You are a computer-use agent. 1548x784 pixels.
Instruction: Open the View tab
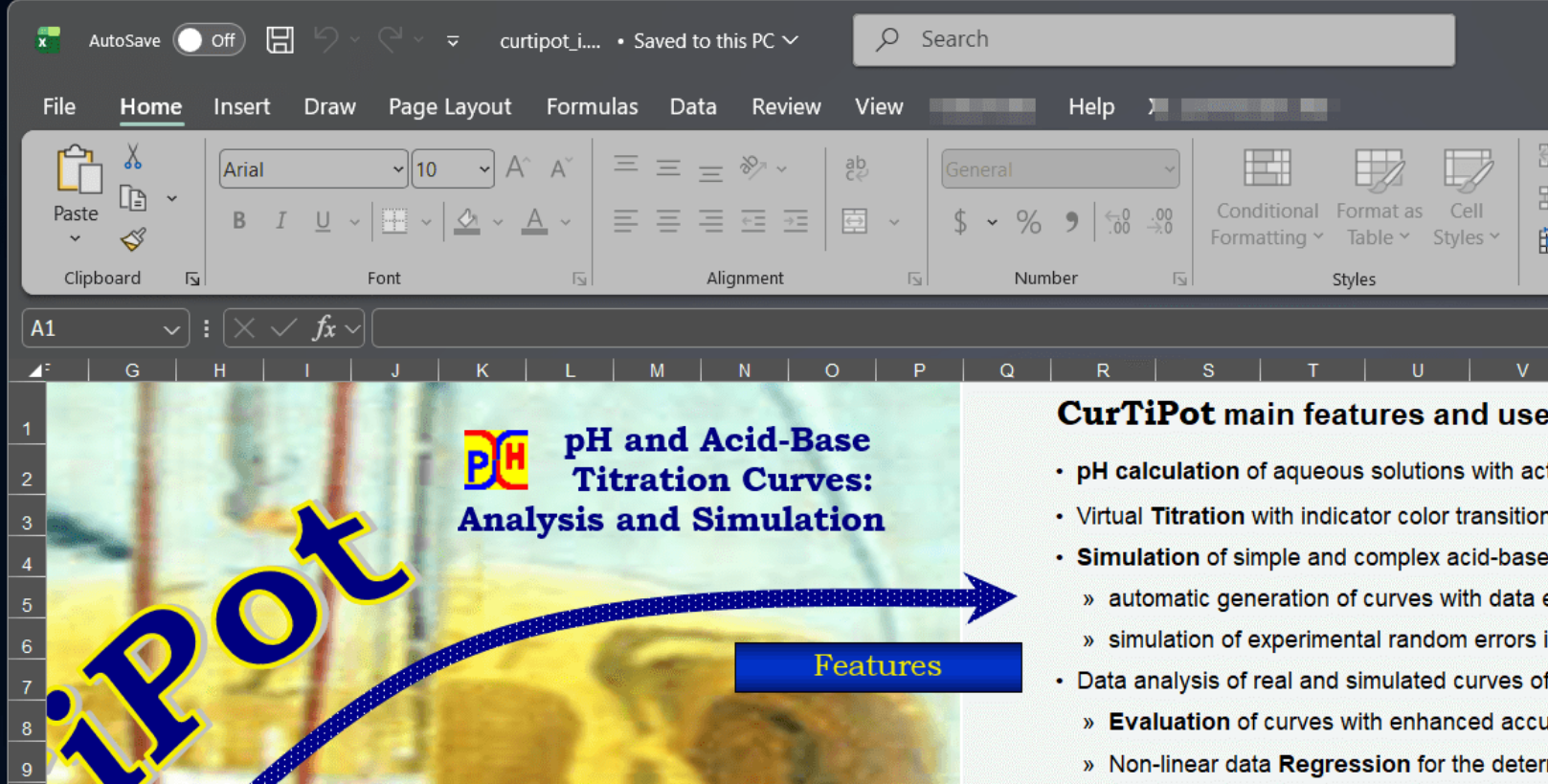[879, 107]
